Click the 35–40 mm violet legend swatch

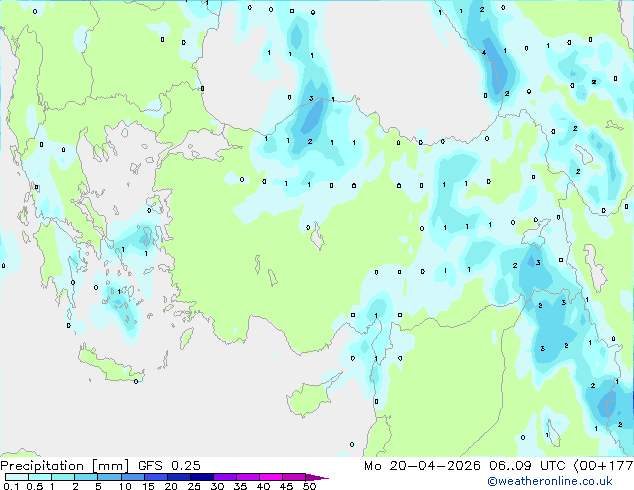tap(248, 477)
